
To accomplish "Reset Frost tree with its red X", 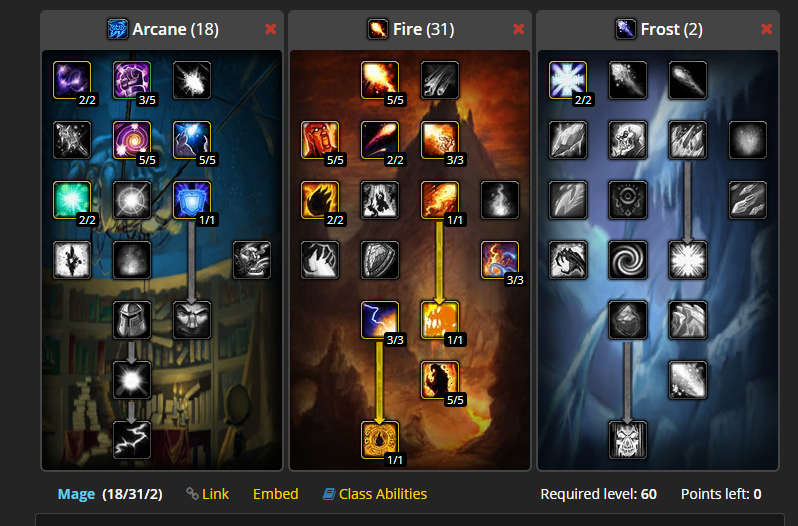I will click(766, 29).
